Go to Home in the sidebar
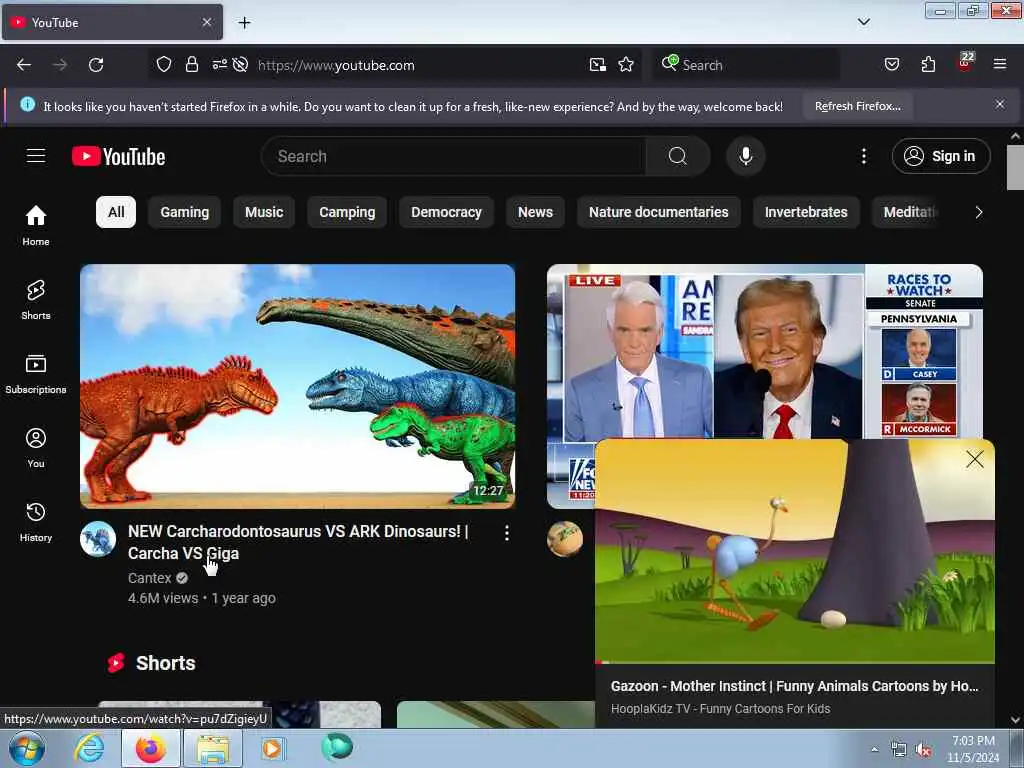1024x768 pixels. tap(36, 225)
